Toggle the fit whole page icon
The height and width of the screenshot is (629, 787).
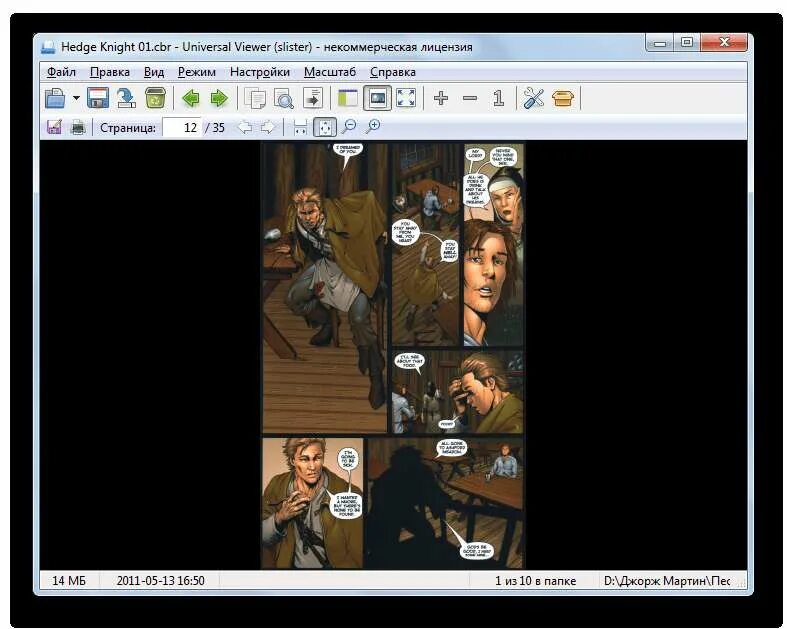pyautogui.click(x=325, y=128)
